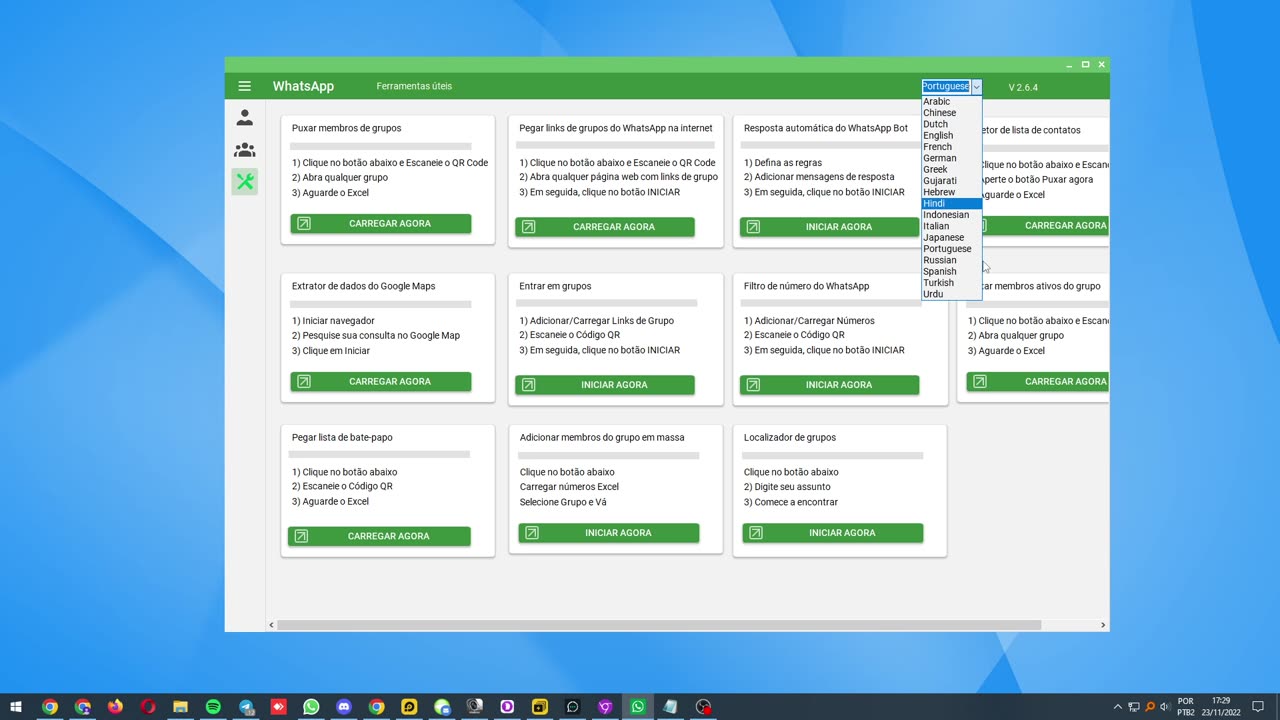Open the single-person contacts sidebar icon
The height and width of the screenshot is (720, 1280).
[x=244, y=118]
